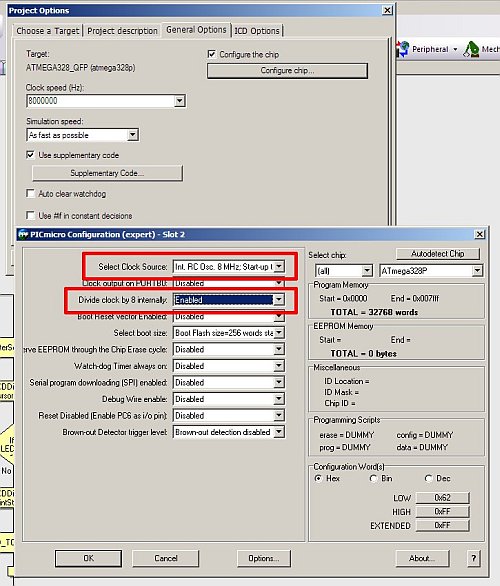This screenshot has height=586, width=500.
Task: Click the End = 0x007fff text
Action: (x=415, y=298)
